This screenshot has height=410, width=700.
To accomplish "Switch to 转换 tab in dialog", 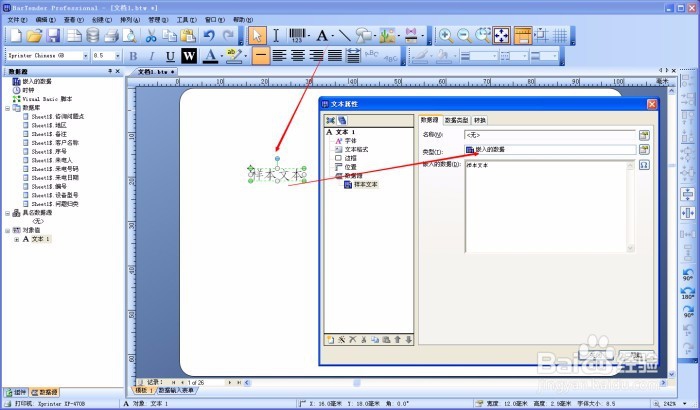I will [x=479, y=120].
